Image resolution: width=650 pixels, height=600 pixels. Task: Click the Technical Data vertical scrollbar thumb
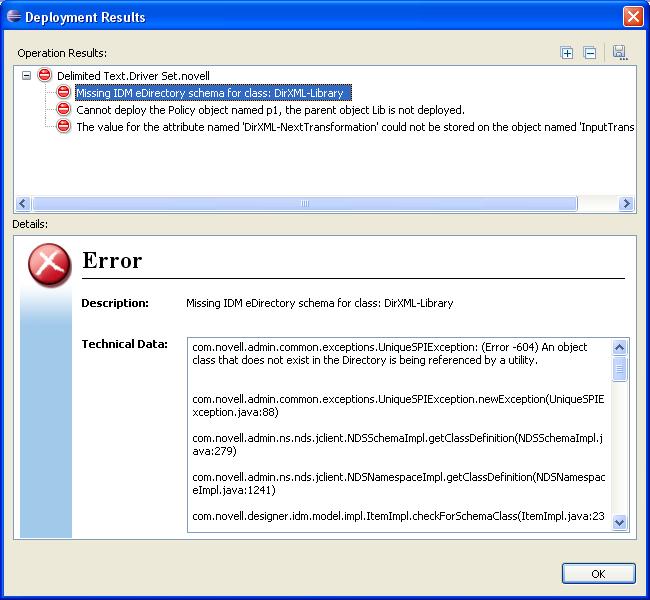[619, 369]
